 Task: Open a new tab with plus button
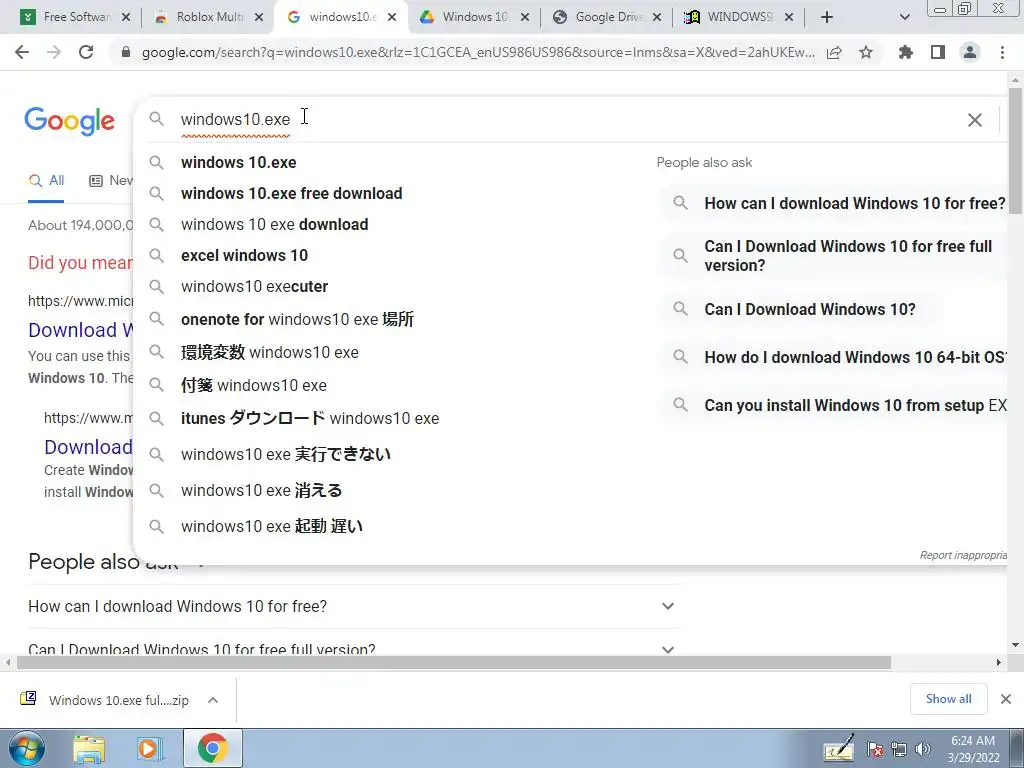tap(827, 17)
